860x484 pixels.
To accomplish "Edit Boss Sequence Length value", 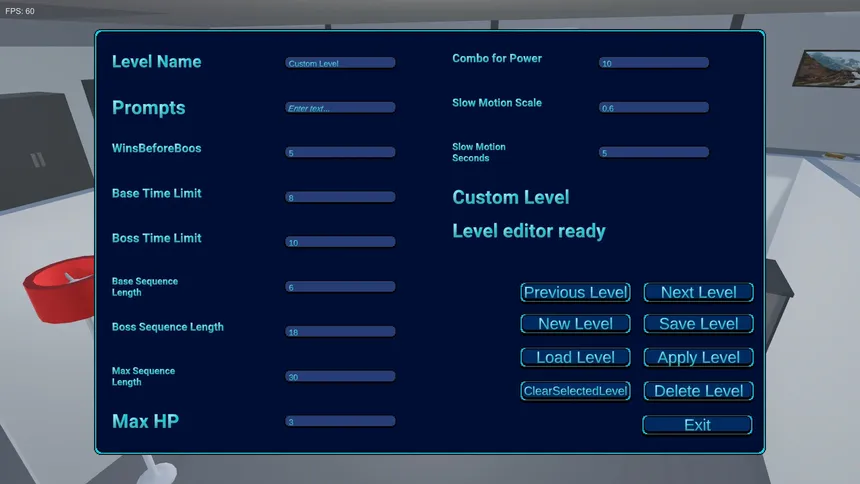I will tap(340, 331).
